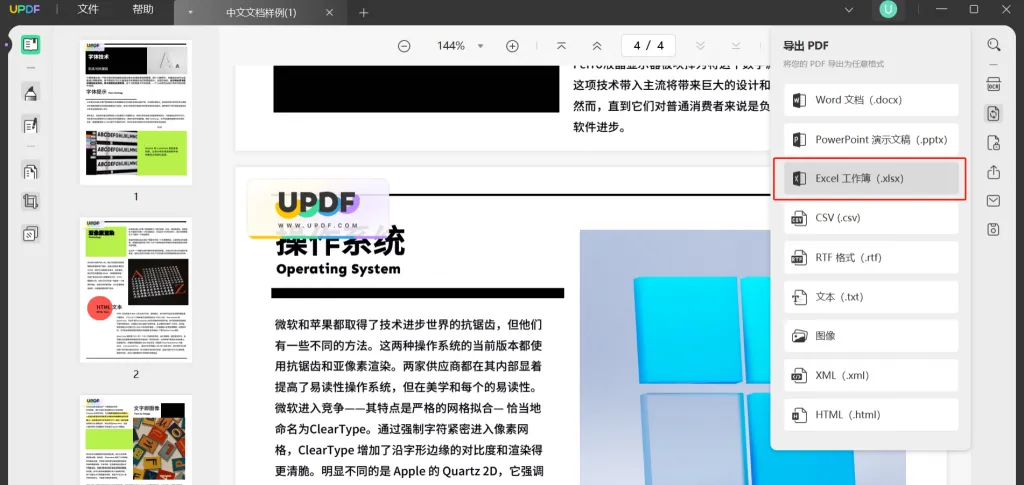This screenshot has height=485, width=1024.
Task: Click the Operating System subtitle text
Action: 338,269
